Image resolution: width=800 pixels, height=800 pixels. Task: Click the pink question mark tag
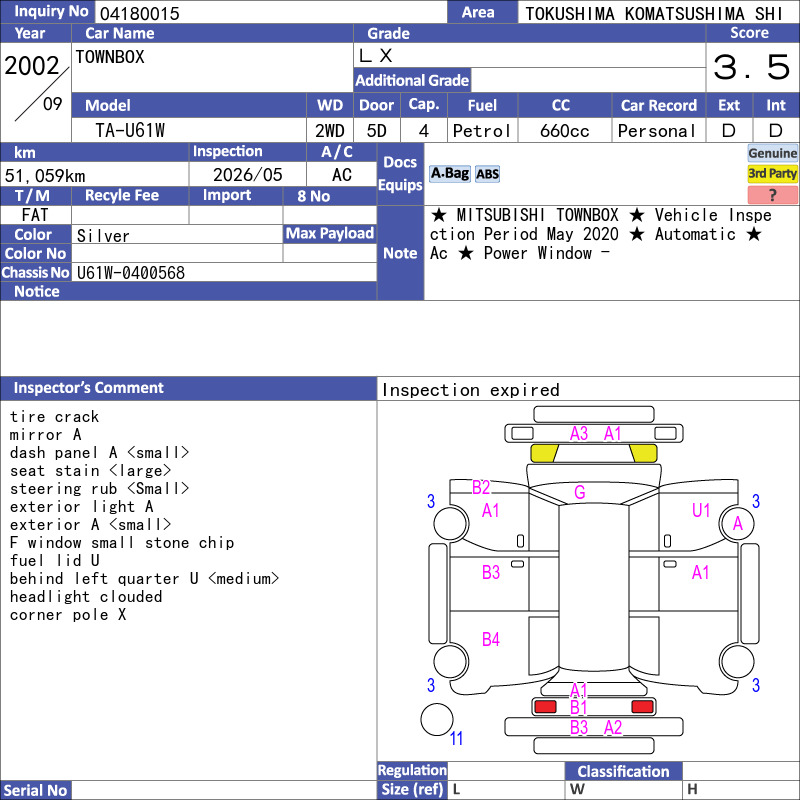(x=772, y=194)
